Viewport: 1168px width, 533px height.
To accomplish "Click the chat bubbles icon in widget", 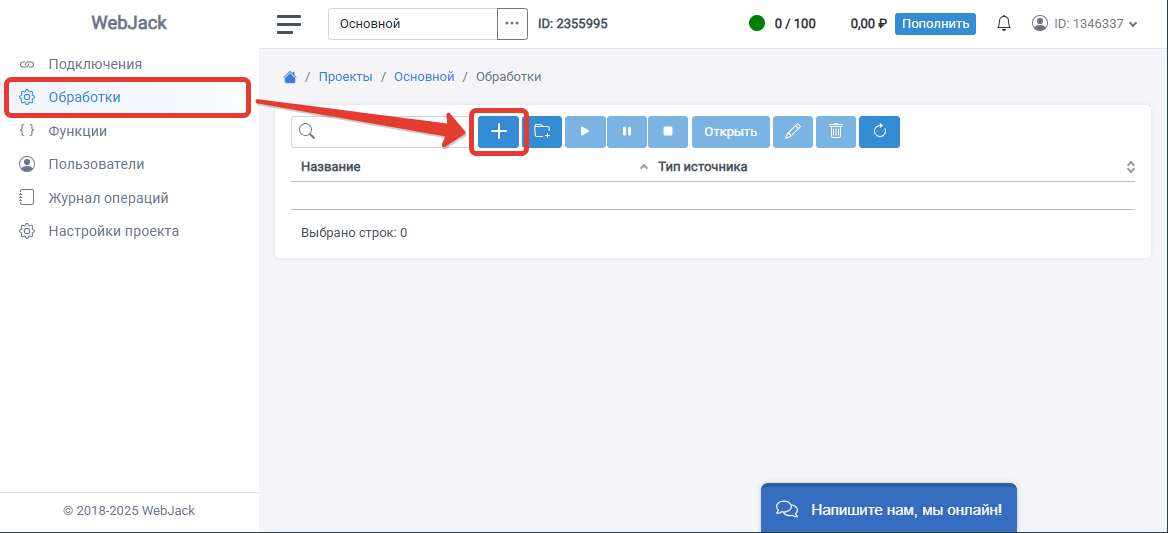I will pyautogui.click(x=787, y=509).
